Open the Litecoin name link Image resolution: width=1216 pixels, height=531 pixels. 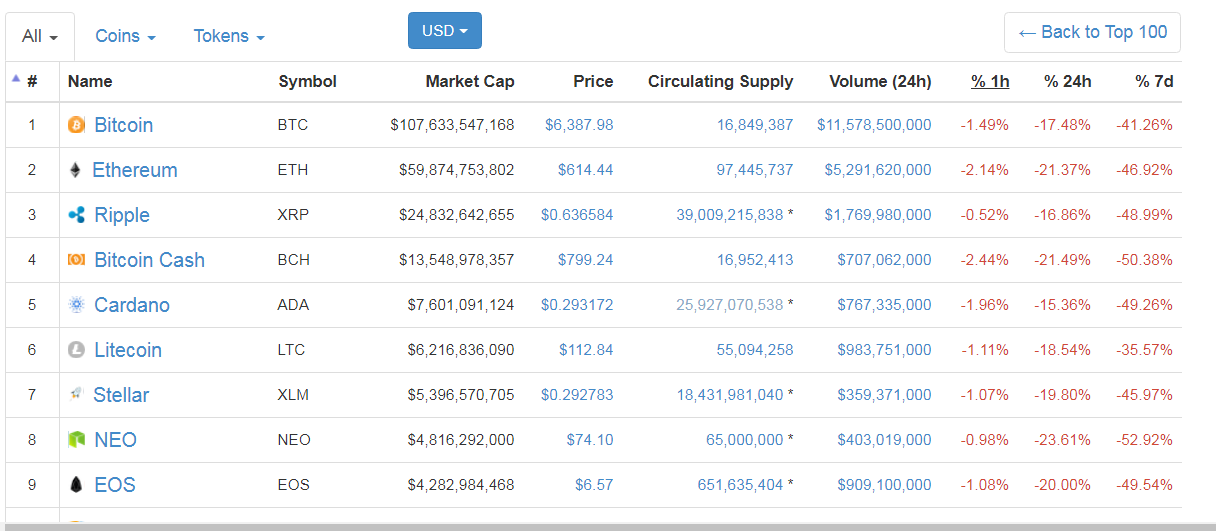tap(128, 350)
